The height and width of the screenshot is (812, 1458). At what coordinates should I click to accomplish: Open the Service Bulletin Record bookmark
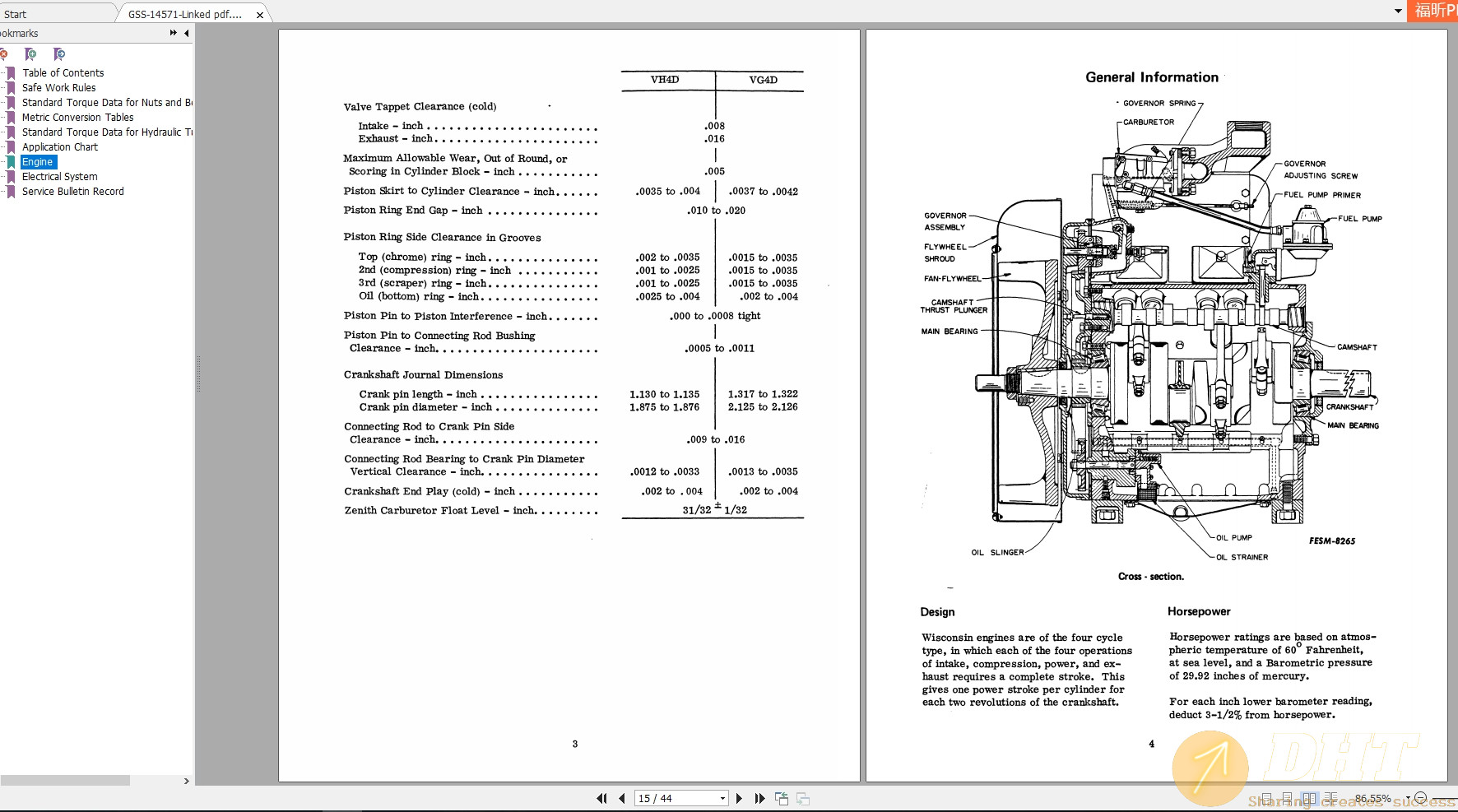point(73,191)
